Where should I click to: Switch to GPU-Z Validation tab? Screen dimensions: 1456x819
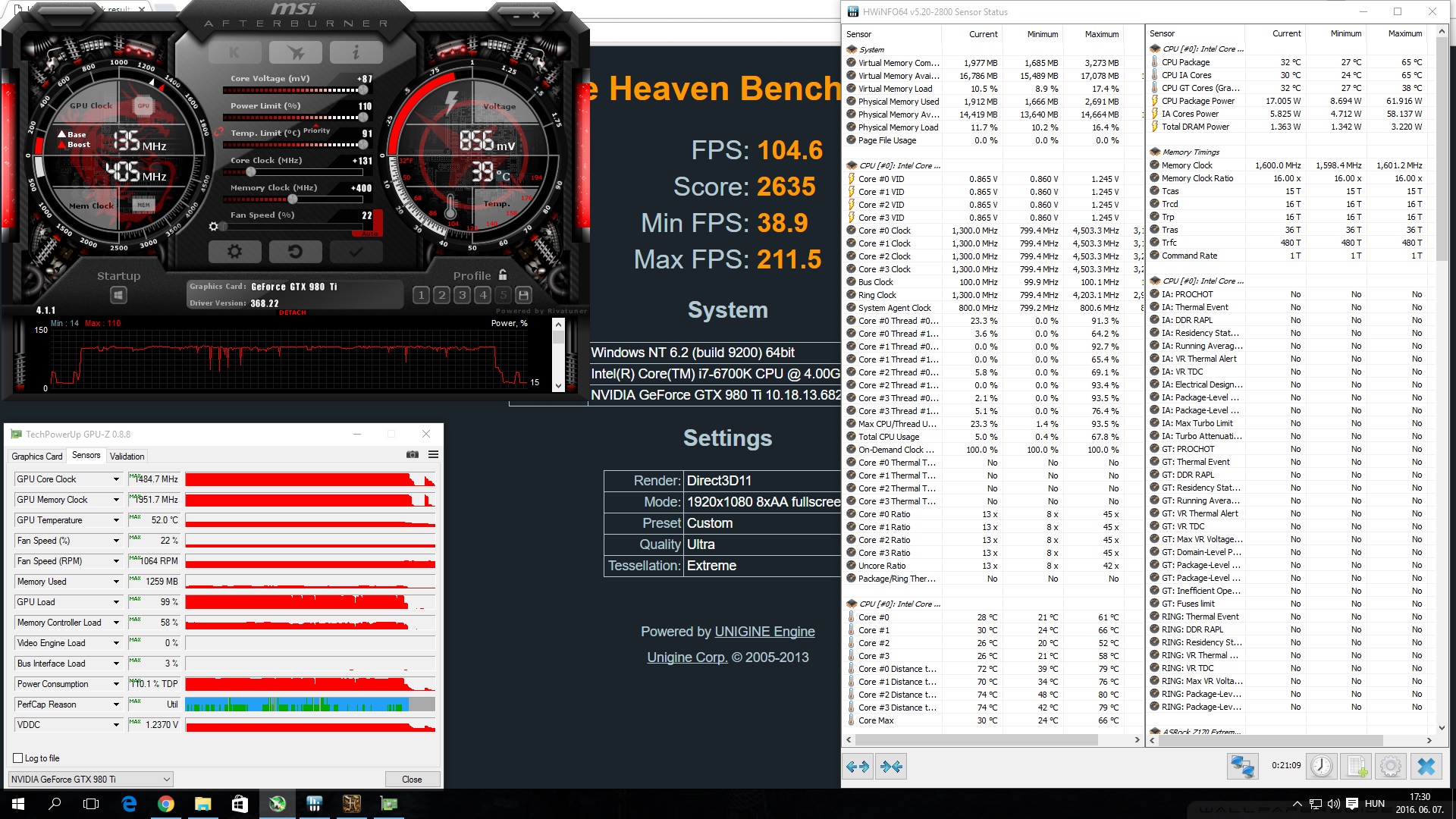(127, 456)
